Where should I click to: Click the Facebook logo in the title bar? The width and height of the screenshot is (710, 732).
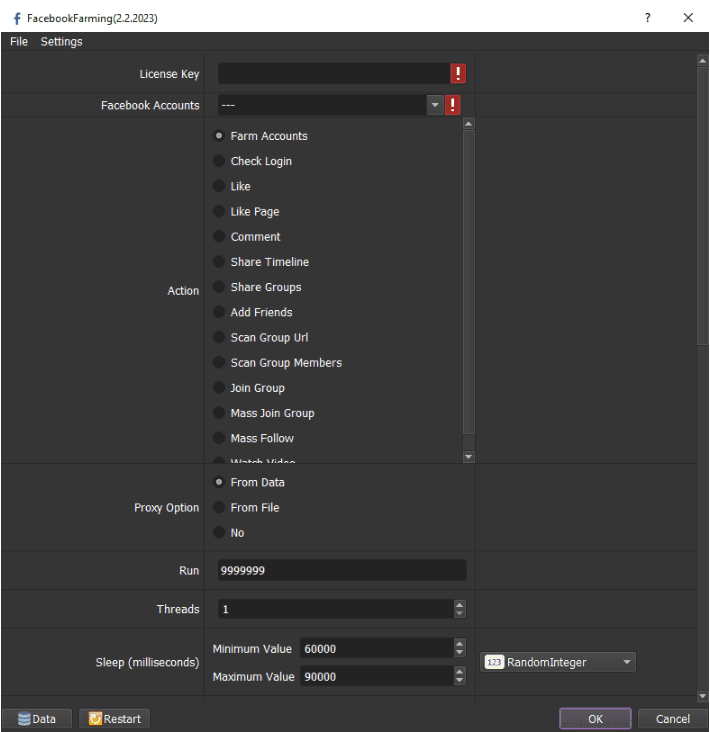(16, 18)
